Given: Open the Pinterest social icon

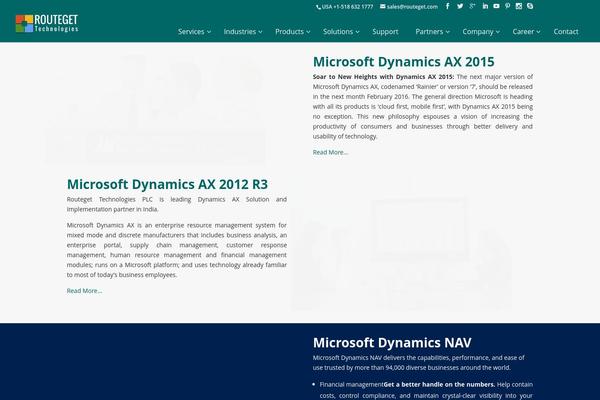Looking at the screenshot, I should point(507,6).
